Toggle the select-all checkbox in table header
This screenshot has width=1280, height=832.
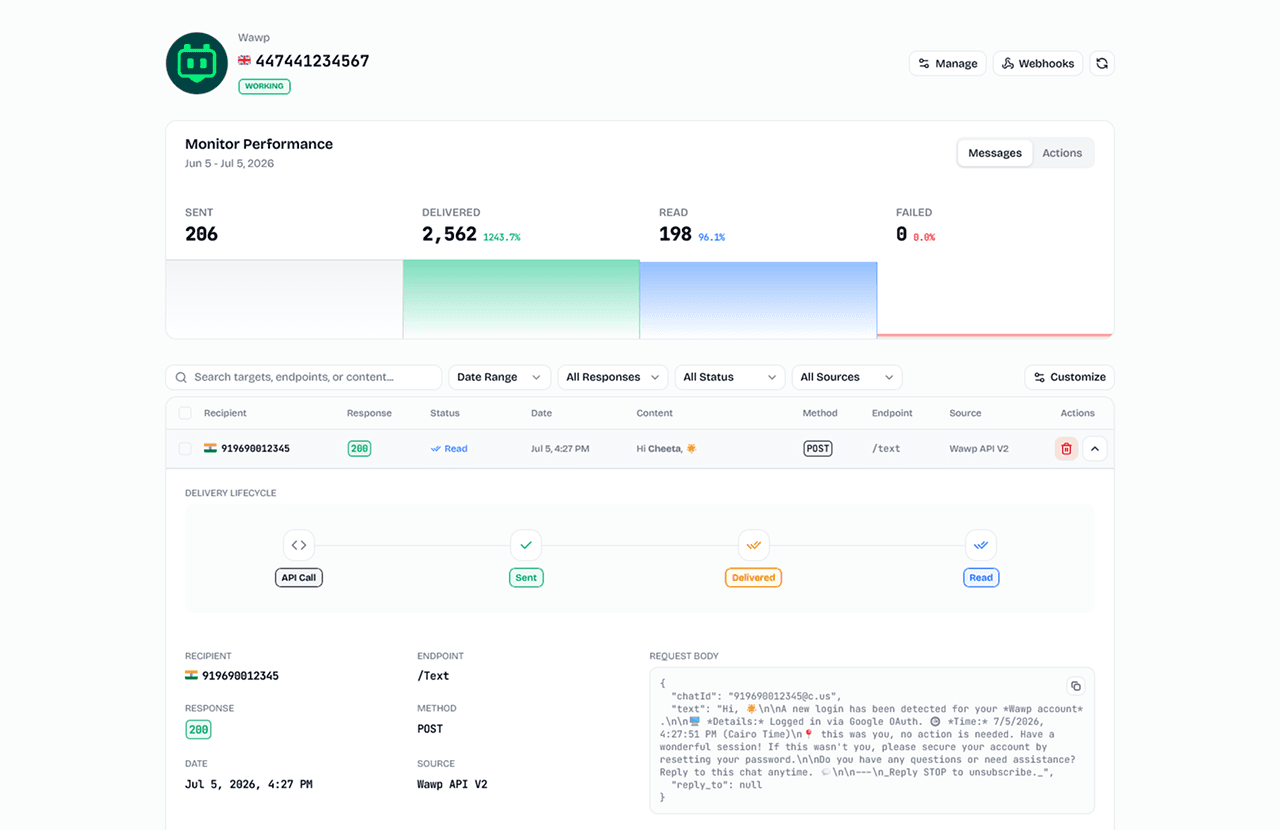(x=185, y=413)
